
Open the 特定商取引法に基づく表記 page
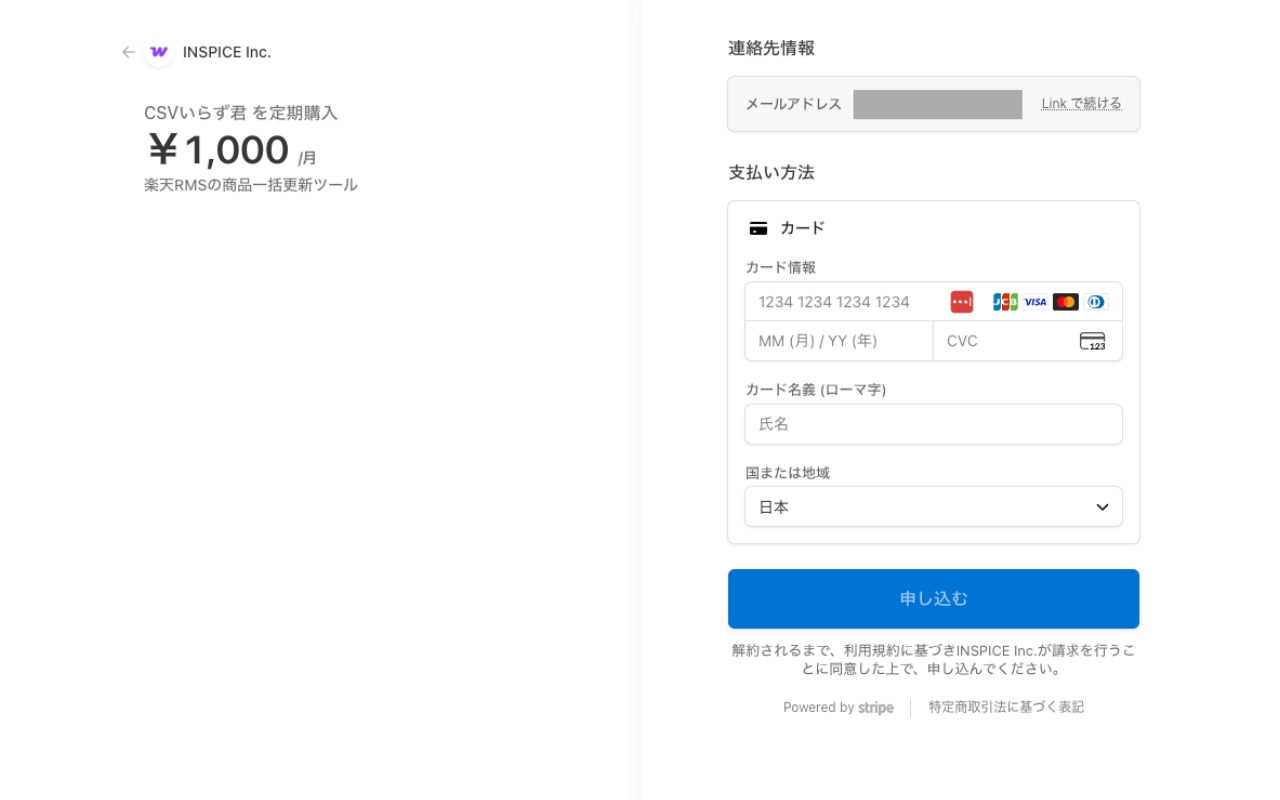click(1005, 706)
